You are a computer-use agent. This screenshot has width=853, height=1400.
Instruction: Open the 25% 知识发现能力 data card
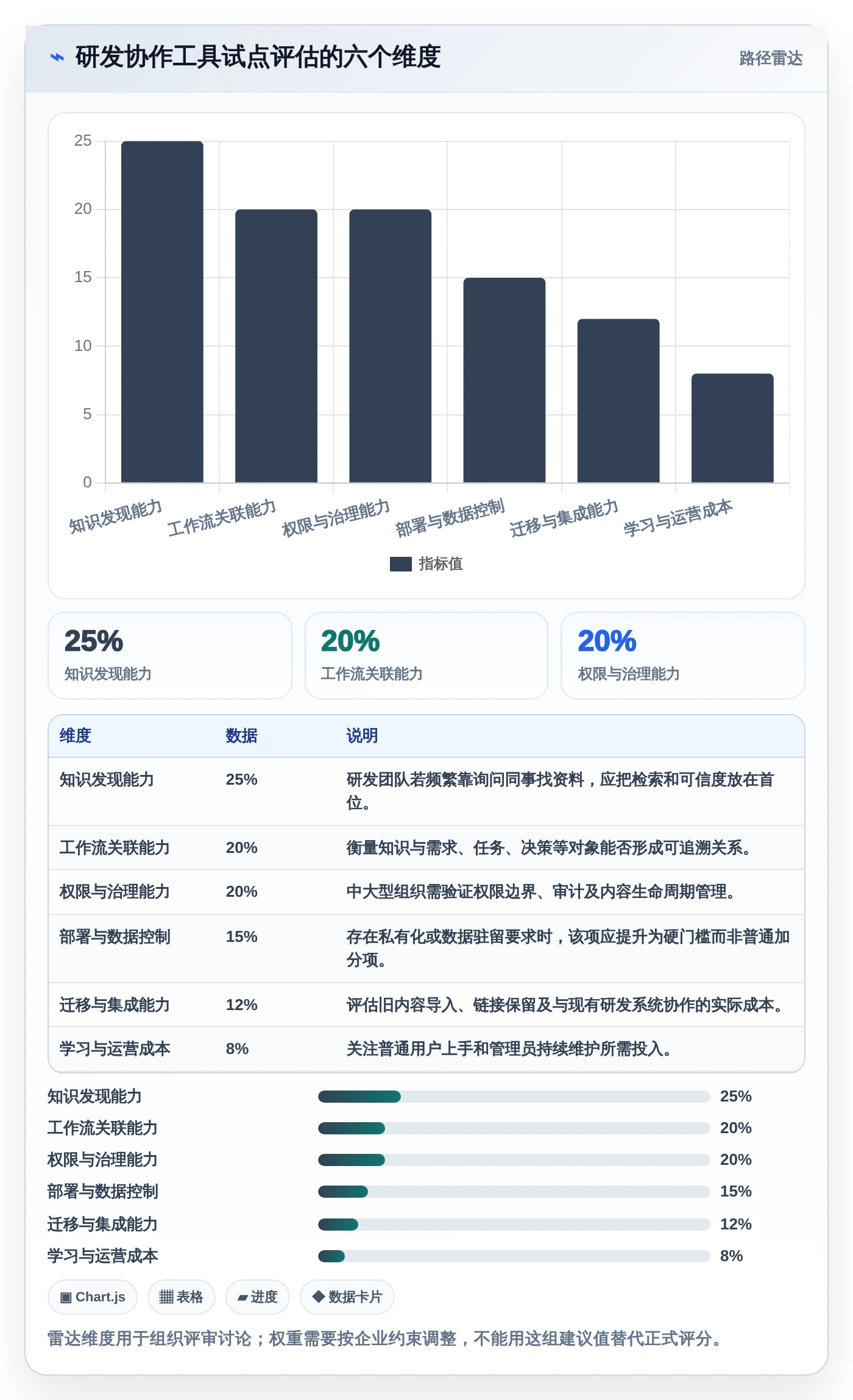click(170, 656)
